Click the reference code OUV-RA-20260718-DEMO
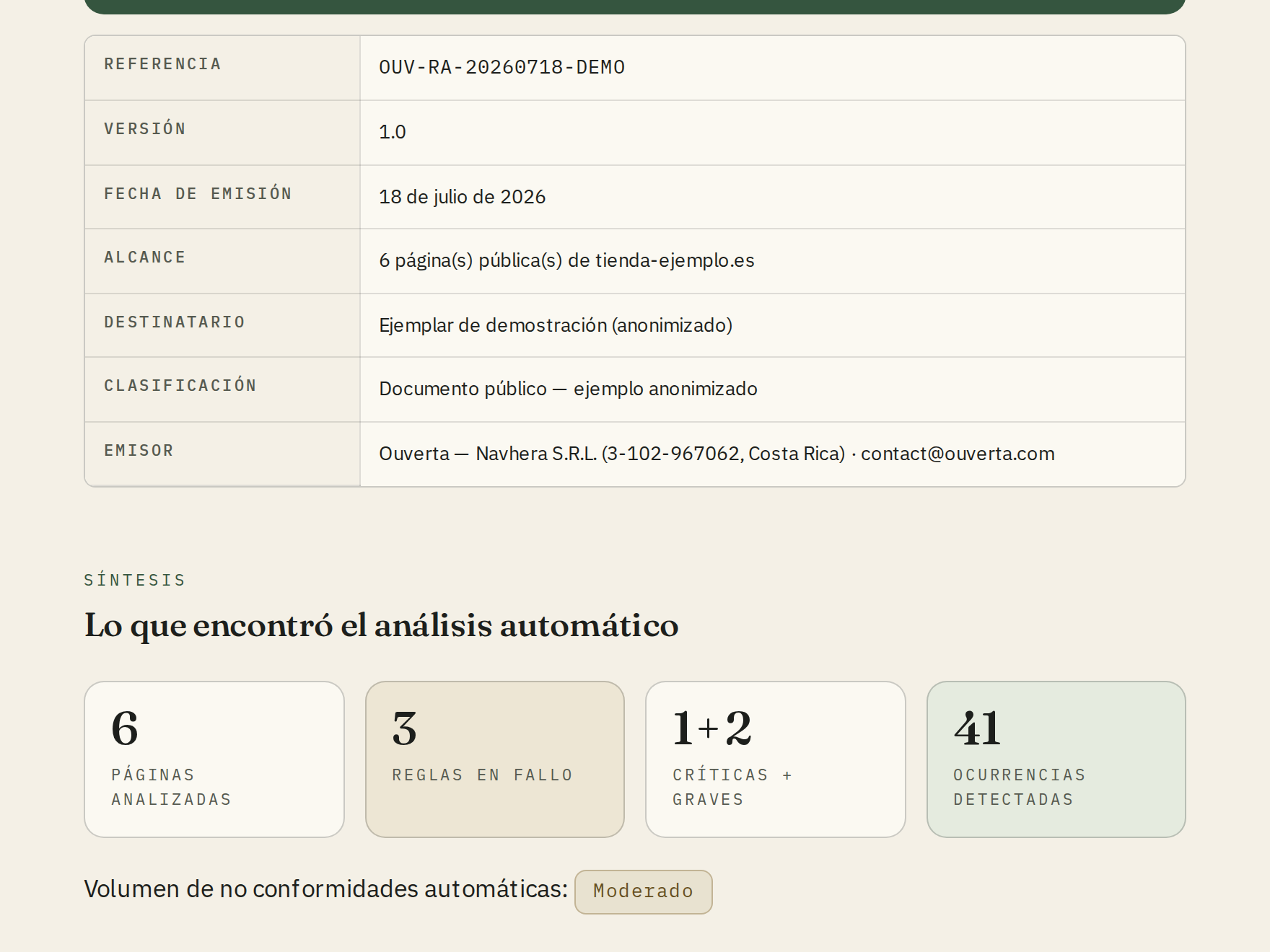This screenshot has width=1270, height=952. (502, 67)
